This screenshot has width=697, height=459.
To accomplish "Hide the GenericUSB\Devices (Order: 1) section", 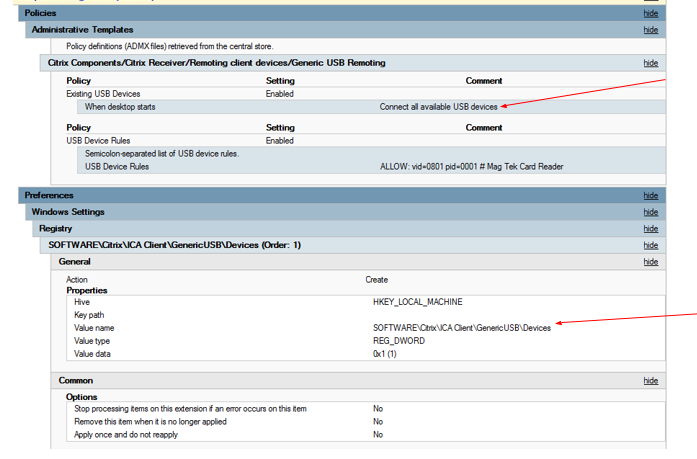I will (x=651, y=245).
